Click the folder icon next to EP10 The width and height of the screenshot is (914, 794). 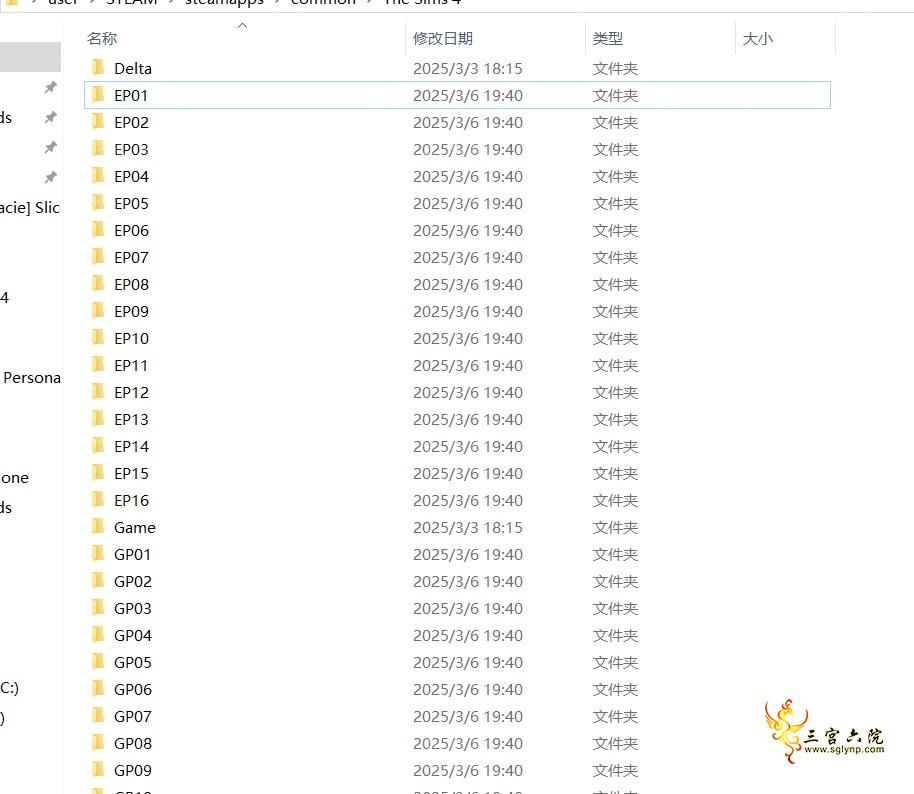98,338
